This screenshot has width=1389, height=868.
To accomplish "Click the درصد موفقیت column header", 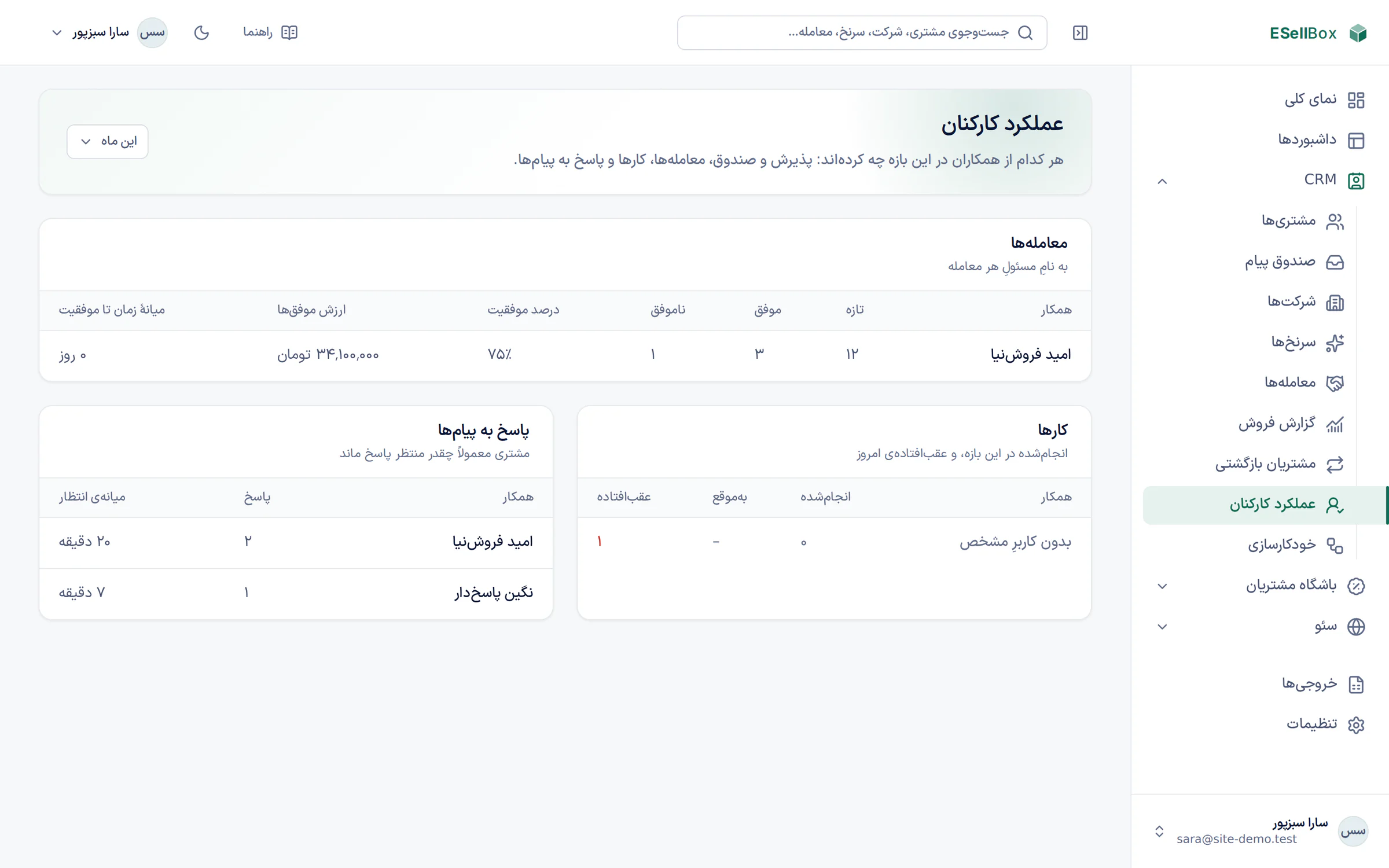I will point(523,310).
